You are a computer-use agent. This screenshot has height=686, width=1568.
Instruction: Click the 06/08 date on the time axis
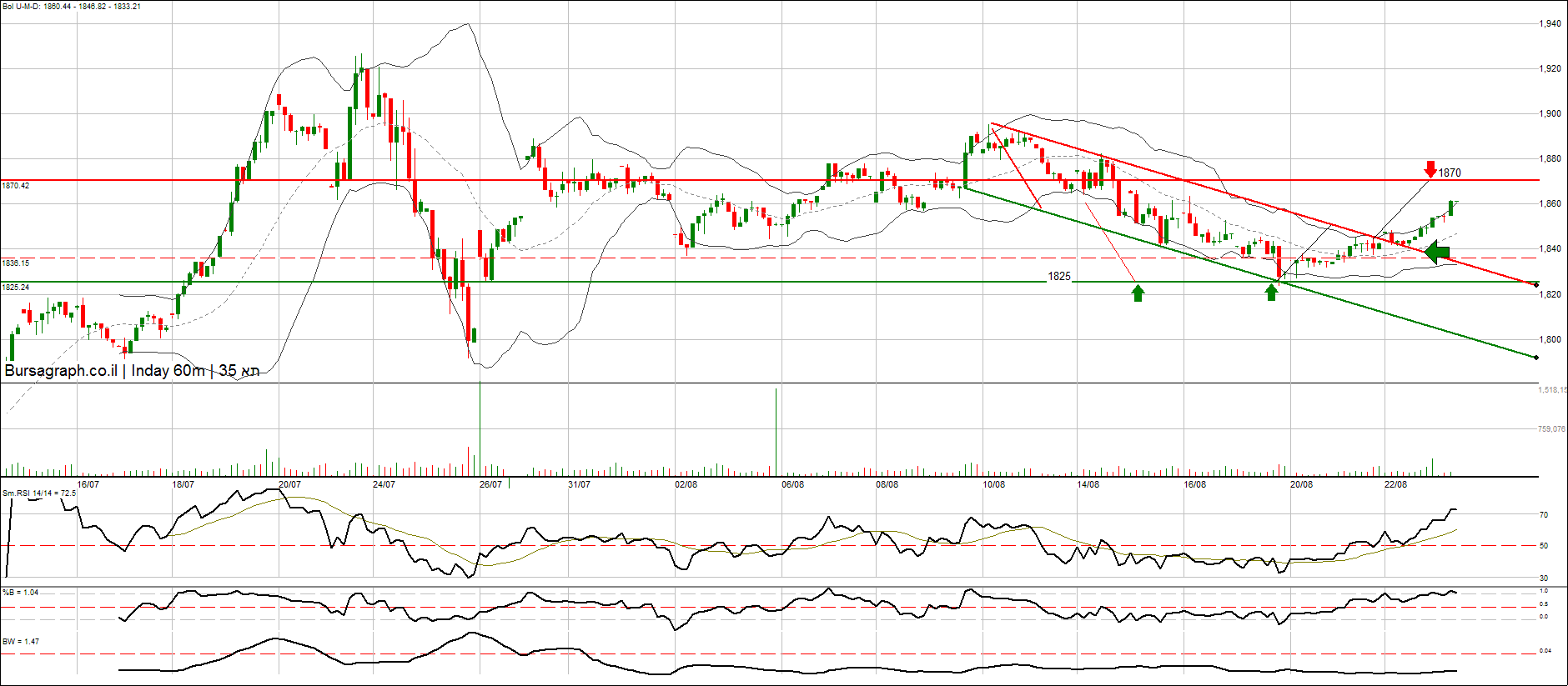coord(792,484)
